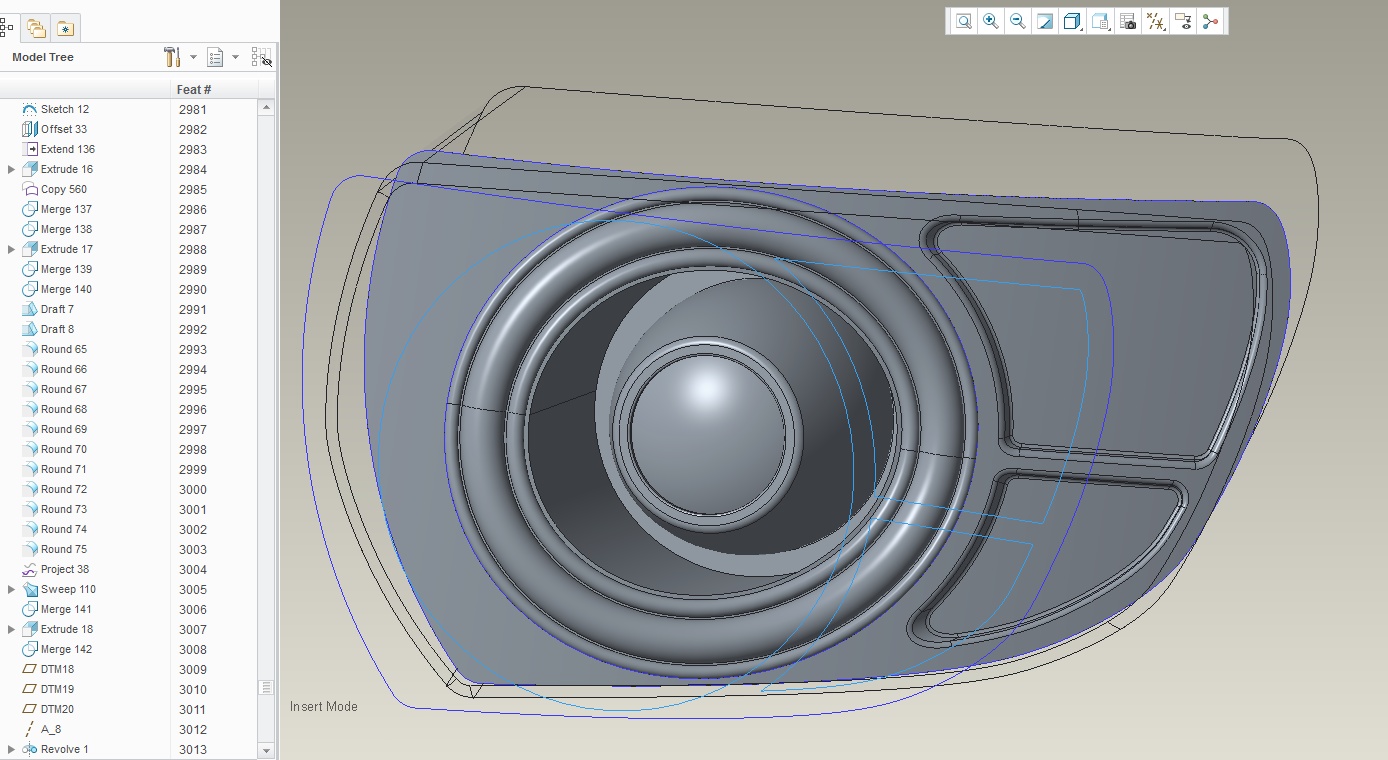Screen dimensions: 1388x760
Task: Open the Display Style cube menu
Action: 1072,21
